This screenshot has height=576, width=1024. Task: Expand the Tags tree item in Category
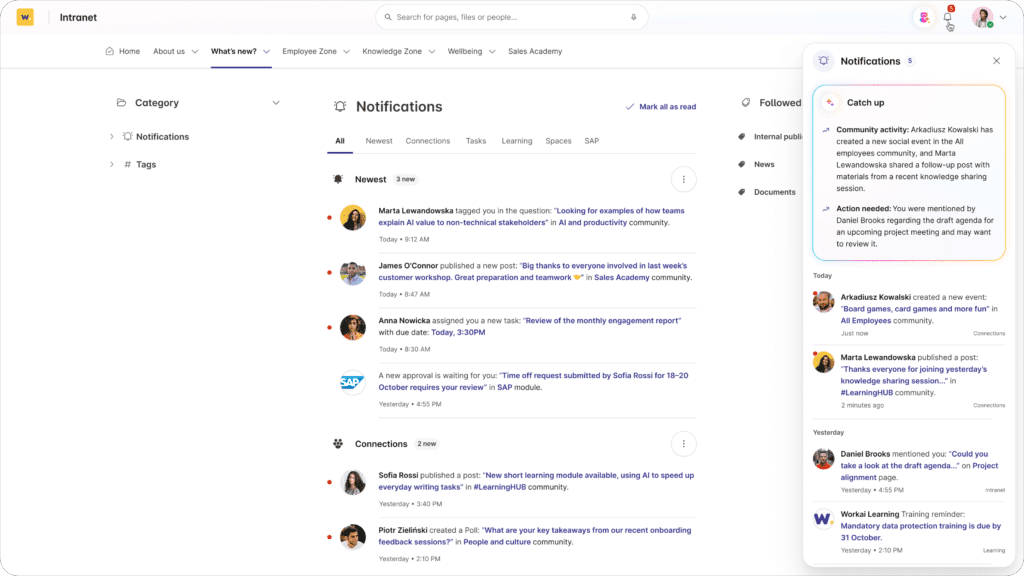click(x=112, y=164)
